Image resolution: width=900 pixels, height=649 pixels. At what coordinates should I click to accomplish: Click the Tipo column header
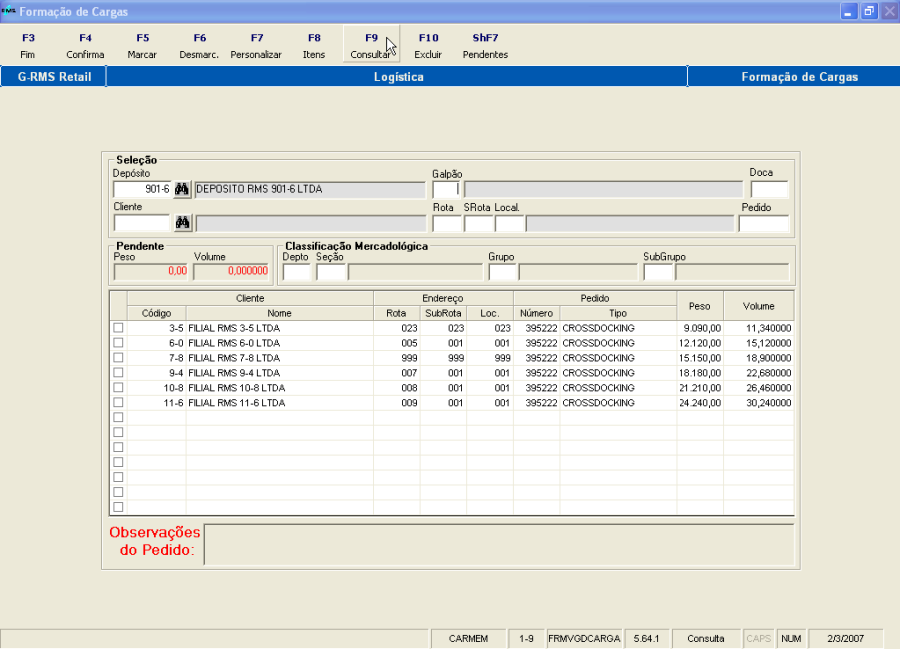618,313
